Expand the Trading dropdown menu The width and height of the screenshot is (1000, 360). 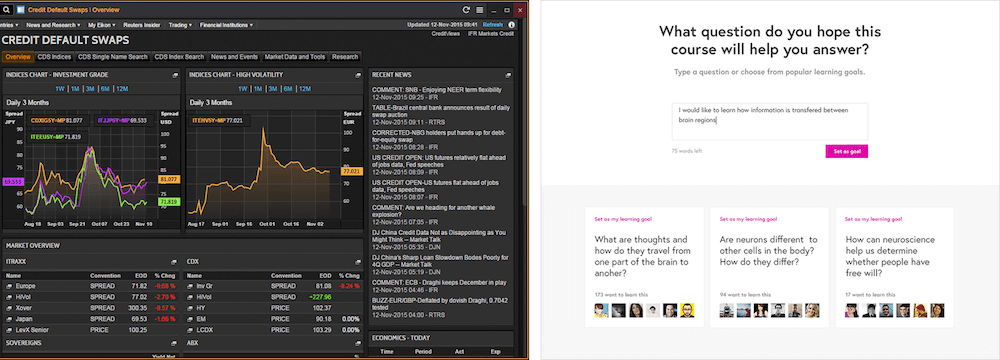(x=180, y=25)
